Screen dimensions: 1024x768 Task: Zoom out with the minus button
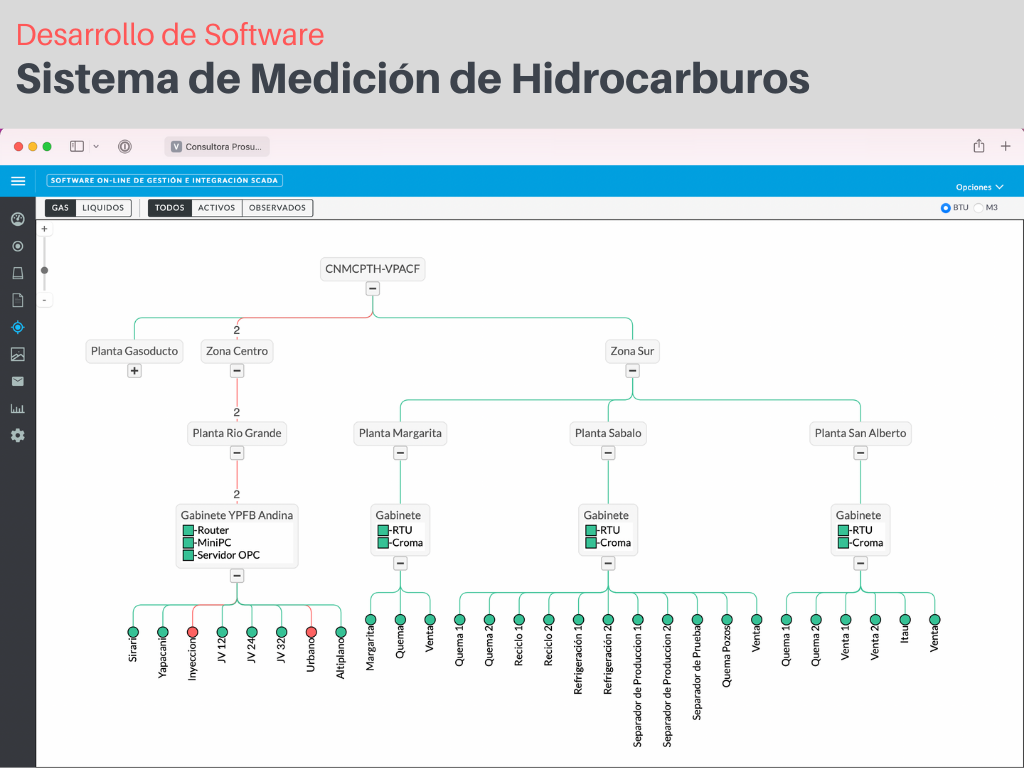tap(44, 300)
